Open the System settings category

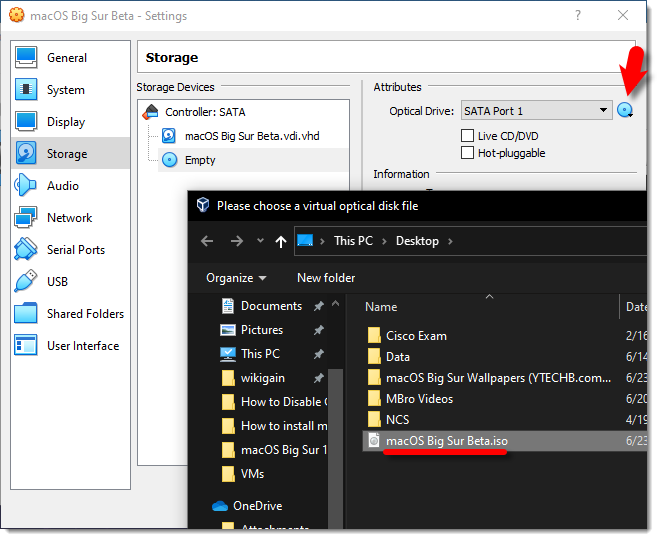tap(70, 90)
